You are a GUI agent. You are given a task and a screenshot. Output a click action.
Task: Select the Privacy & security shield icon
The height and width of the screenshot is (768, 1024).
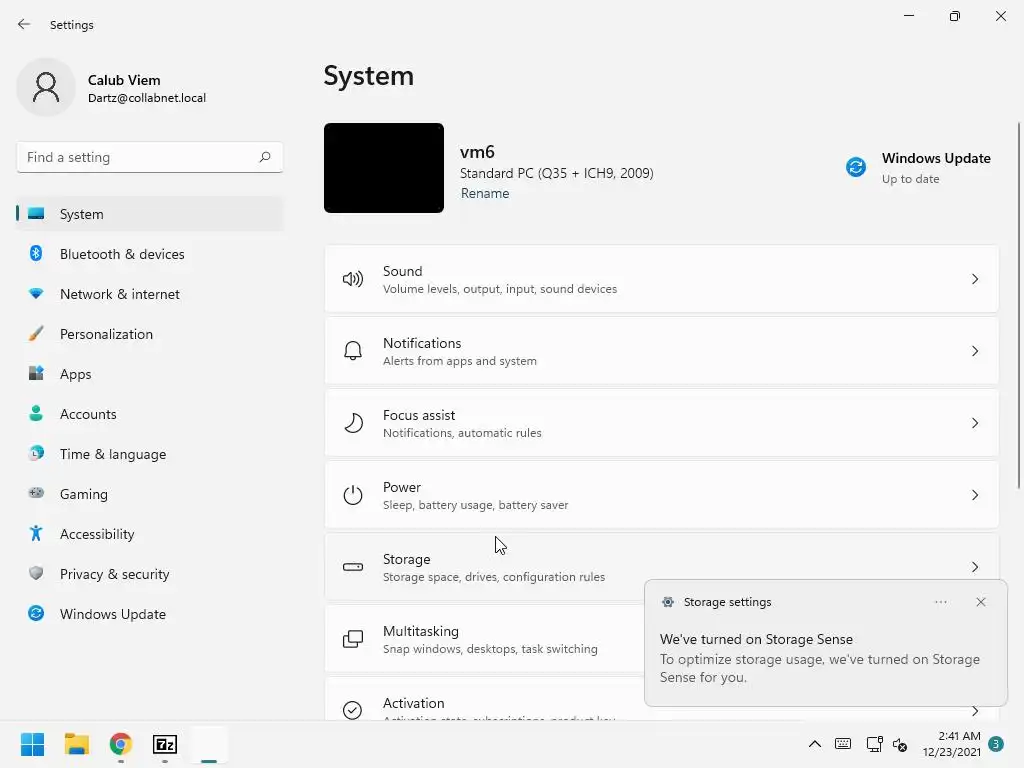(x=36, y=573)
